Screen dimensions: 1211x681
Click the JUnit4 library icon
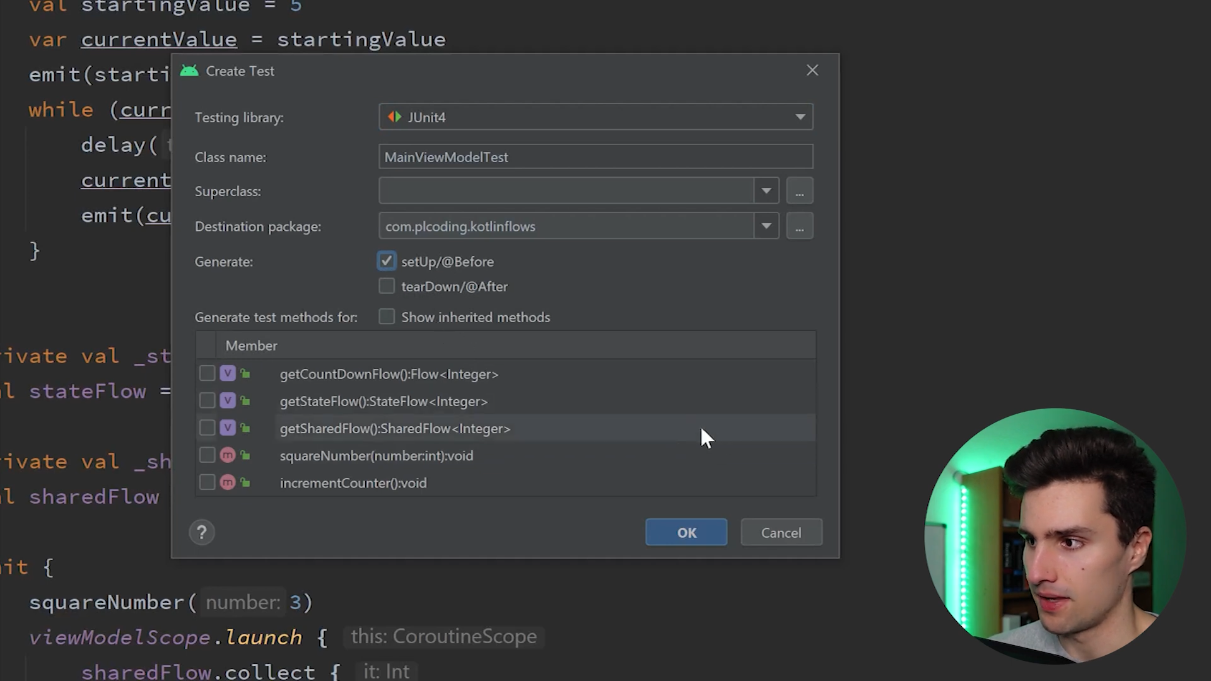(394, 117)
